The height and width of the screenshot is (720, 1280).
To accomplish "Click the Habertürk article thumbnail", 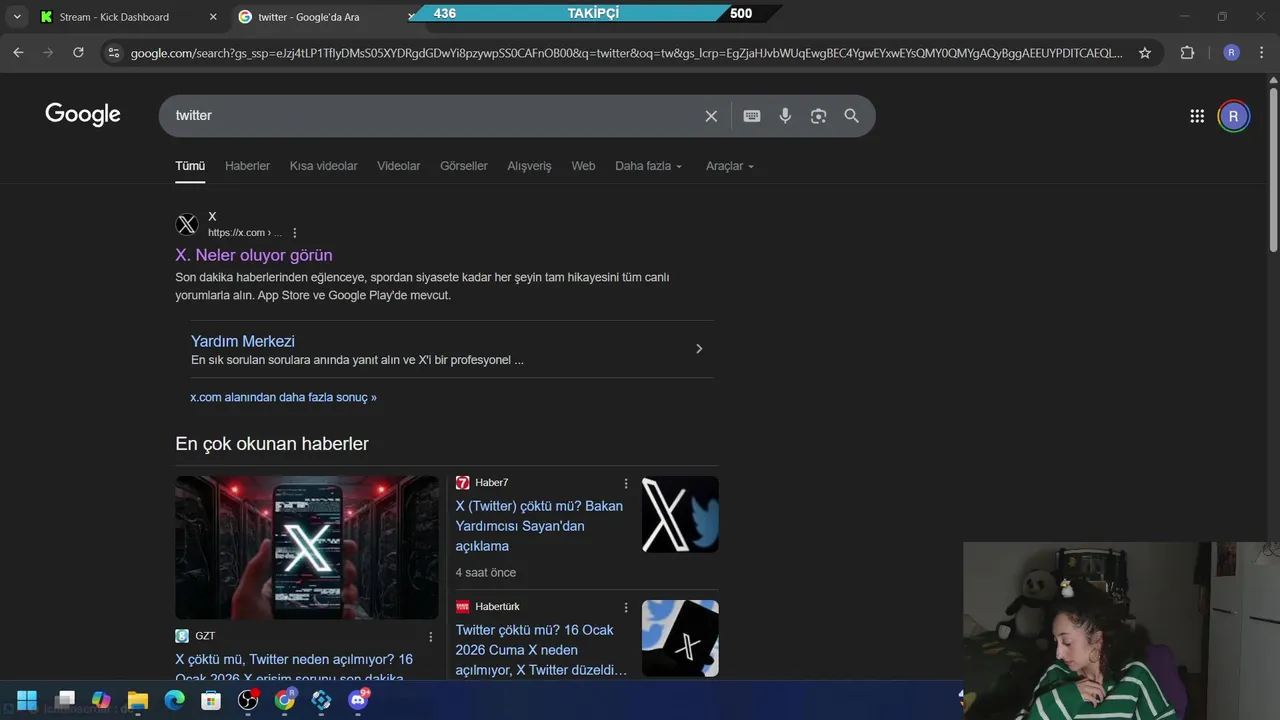I will pos(680,638).
